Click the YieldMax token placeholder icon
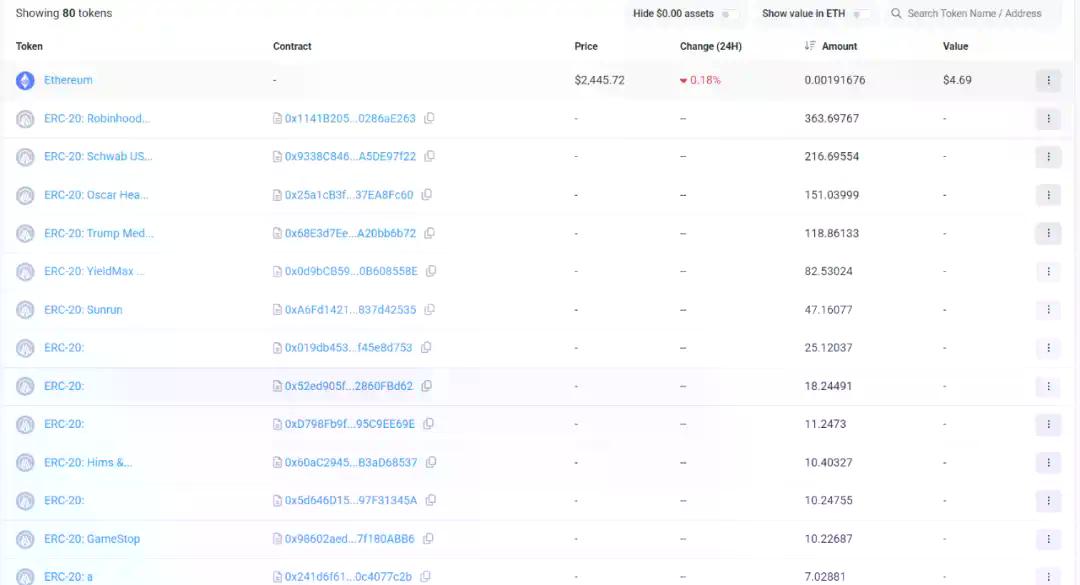The width and height of the screenshot is (1080, 585). pos(25,272)
